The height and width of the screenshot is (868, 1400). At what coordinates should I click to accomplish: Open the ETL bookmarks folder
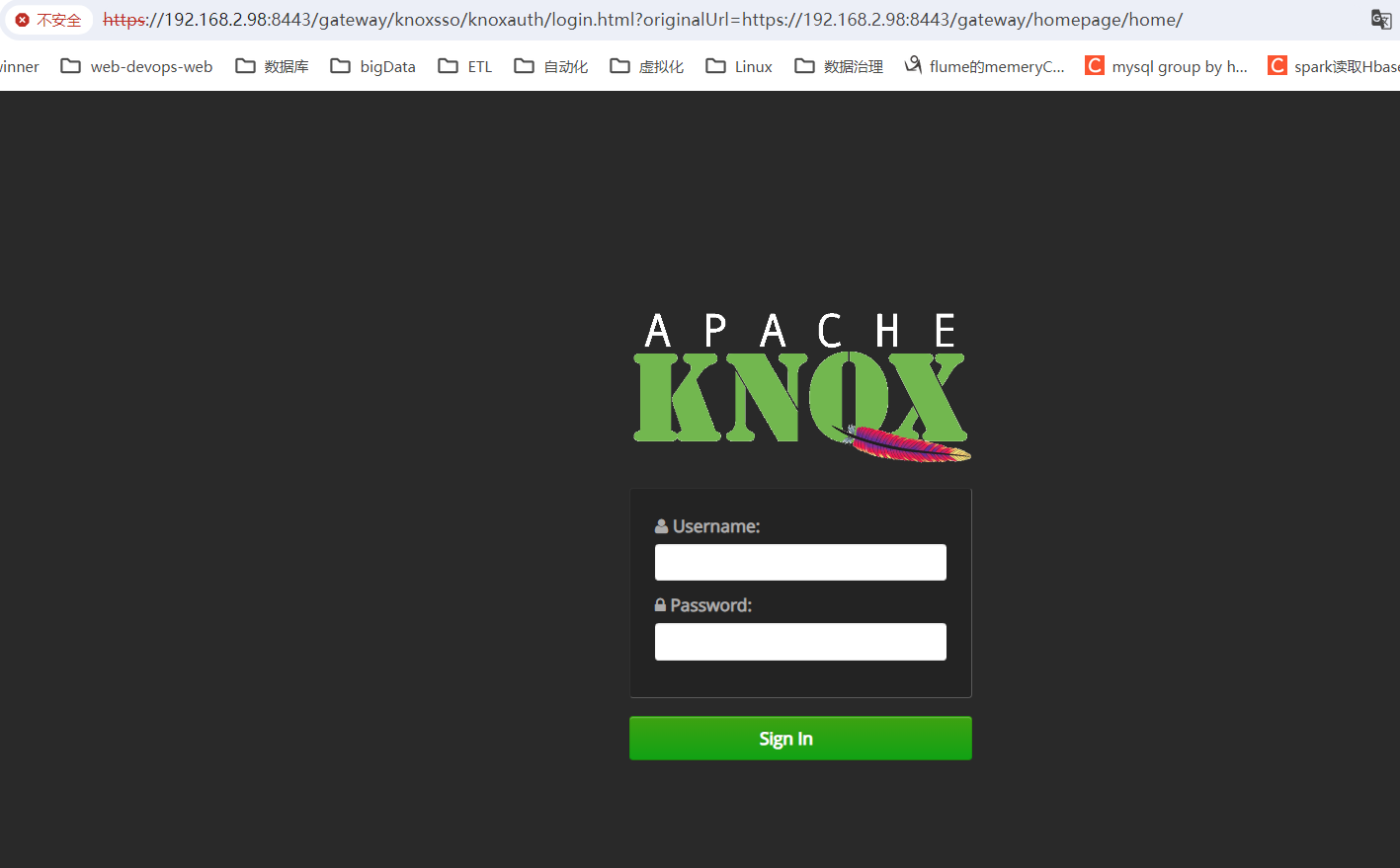(464, 65)
